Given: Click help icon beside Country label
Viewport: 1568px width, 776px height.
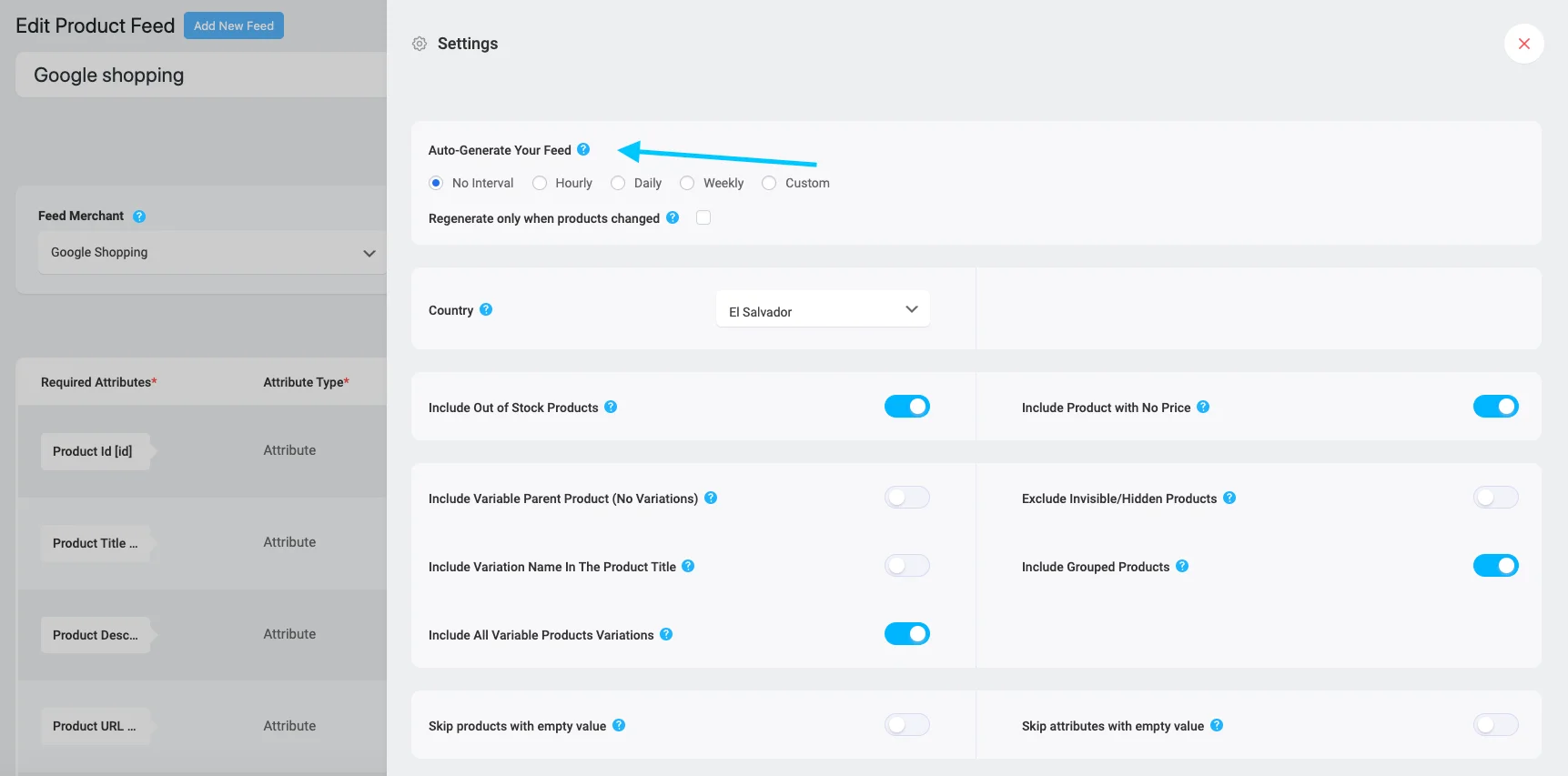Looking at the screenshot, I should [486, 309].
